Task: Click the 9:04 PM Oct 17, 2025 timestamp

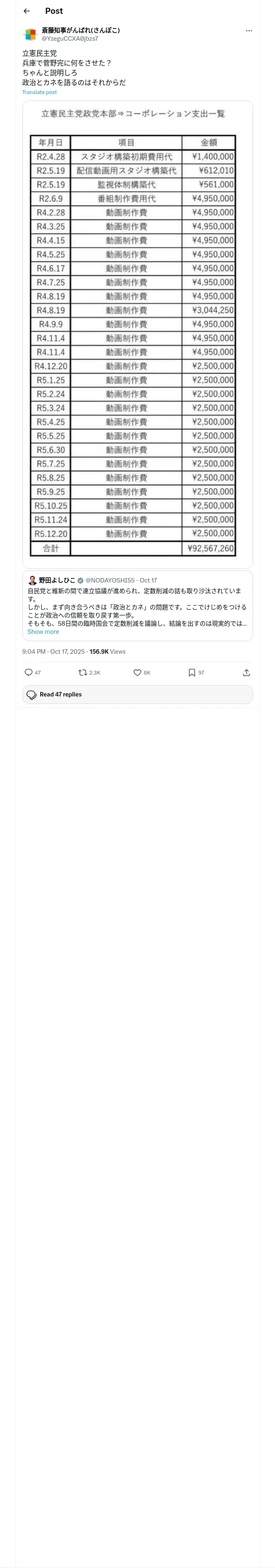Action: click(54, 651)
